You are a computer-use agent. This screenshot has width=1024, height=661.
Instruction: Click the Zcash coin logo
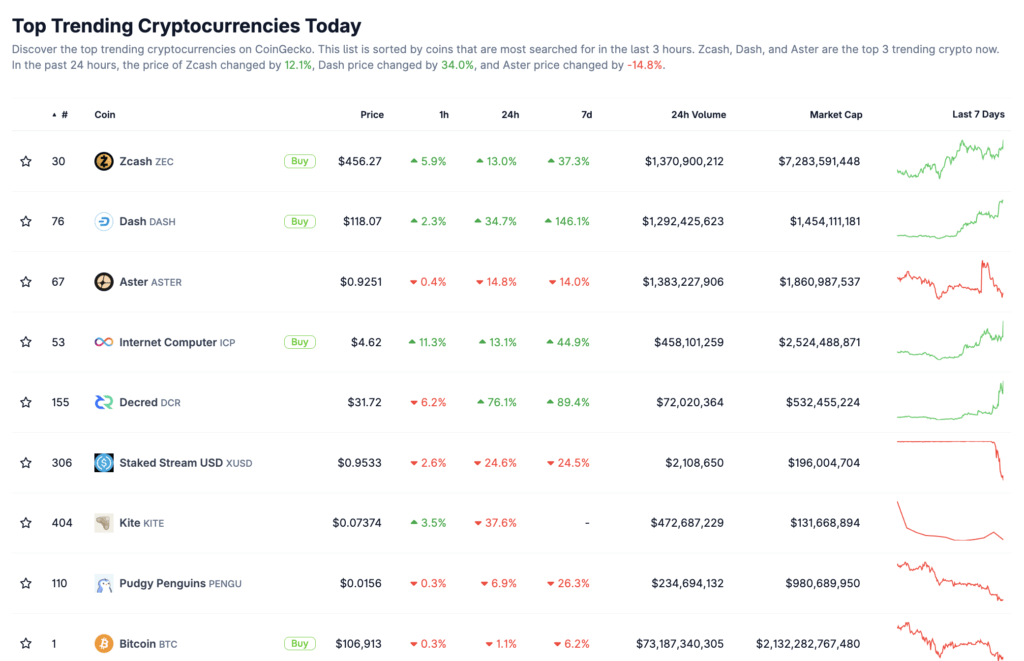pyautogui.click(x=104, y=161)
